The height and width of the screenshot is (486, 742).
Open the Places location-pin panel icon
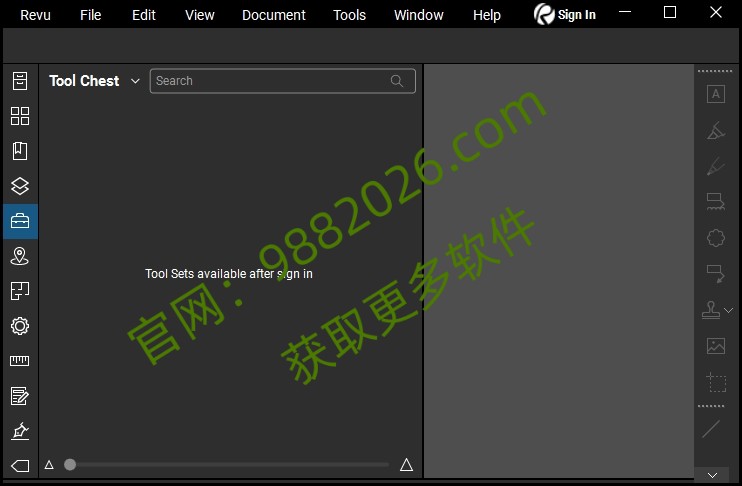tap(20, 256)
